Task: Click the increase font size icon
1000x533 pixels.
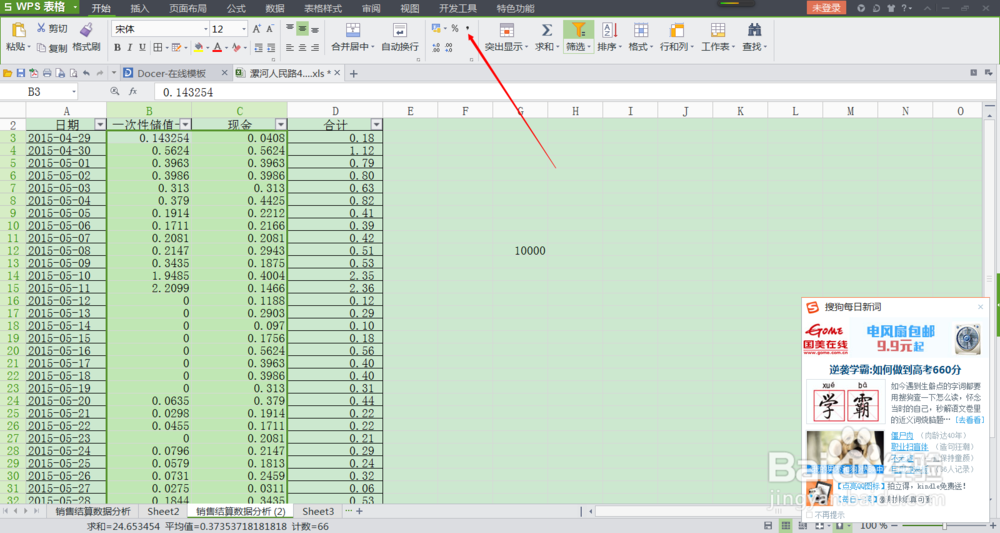Action: click(x=256, y=29)
